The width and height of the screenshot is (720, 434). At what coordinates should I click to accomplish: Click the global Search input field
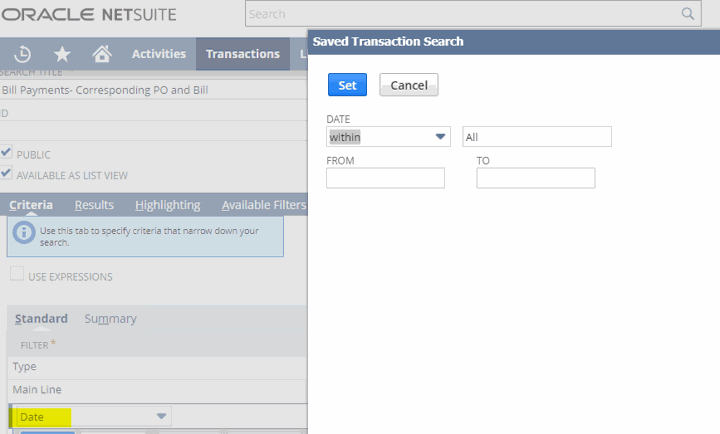point(473,14)
